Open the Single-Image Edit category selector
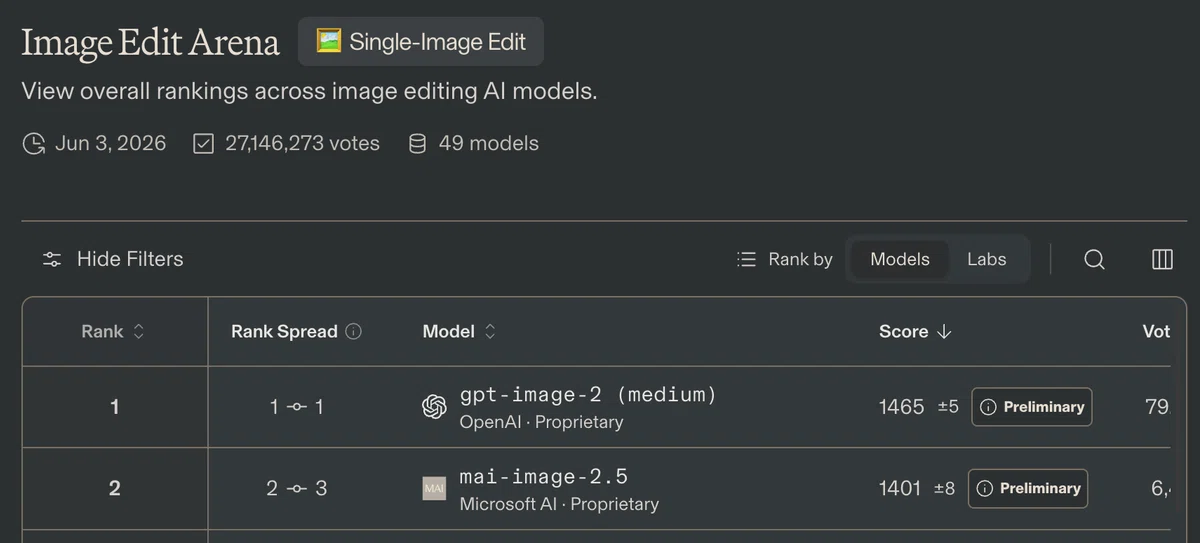Viewport: 1200px width, 543px height. click(421, 42)
